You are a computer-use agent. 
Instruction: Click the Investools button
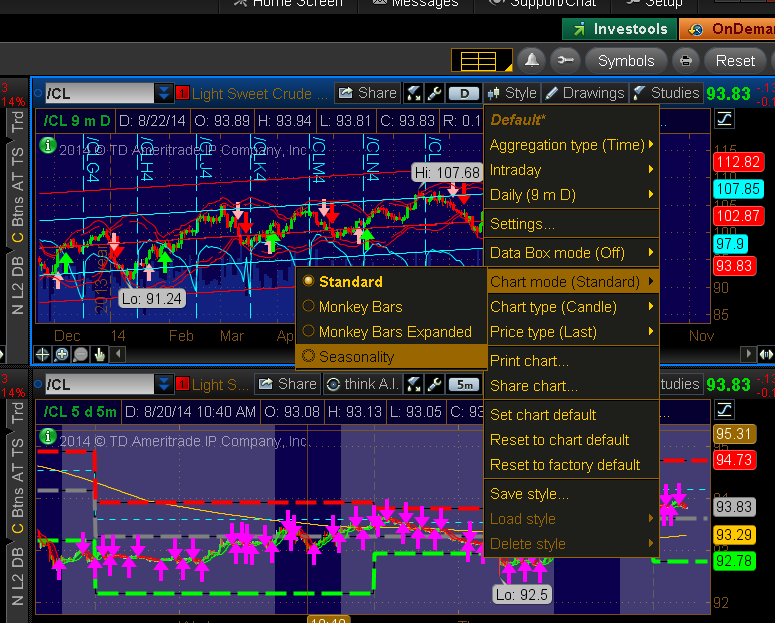(x=619, y=29)
